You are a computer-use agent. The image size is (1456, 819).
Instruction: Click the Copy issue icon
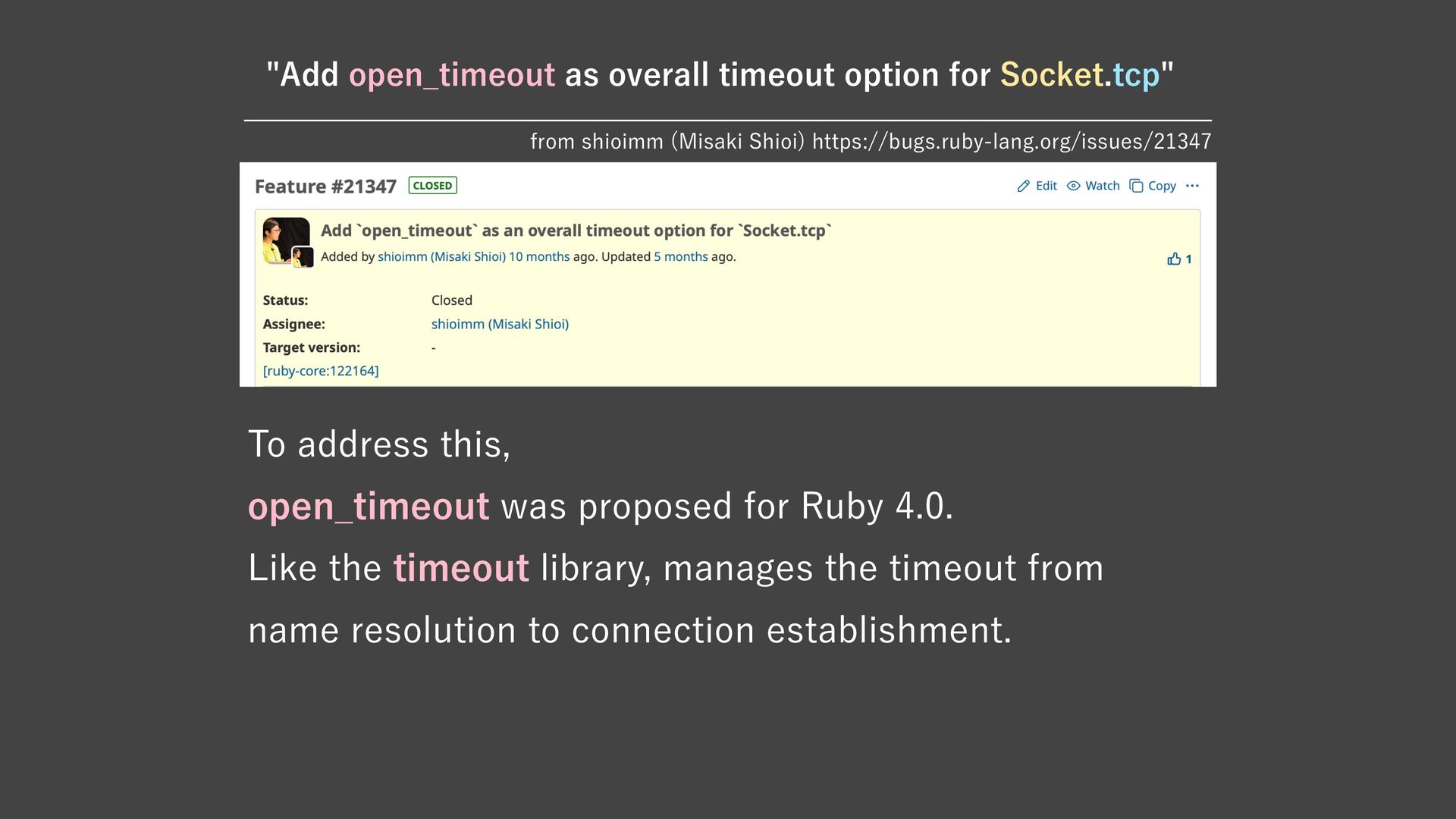click(x=1136, y=186)
